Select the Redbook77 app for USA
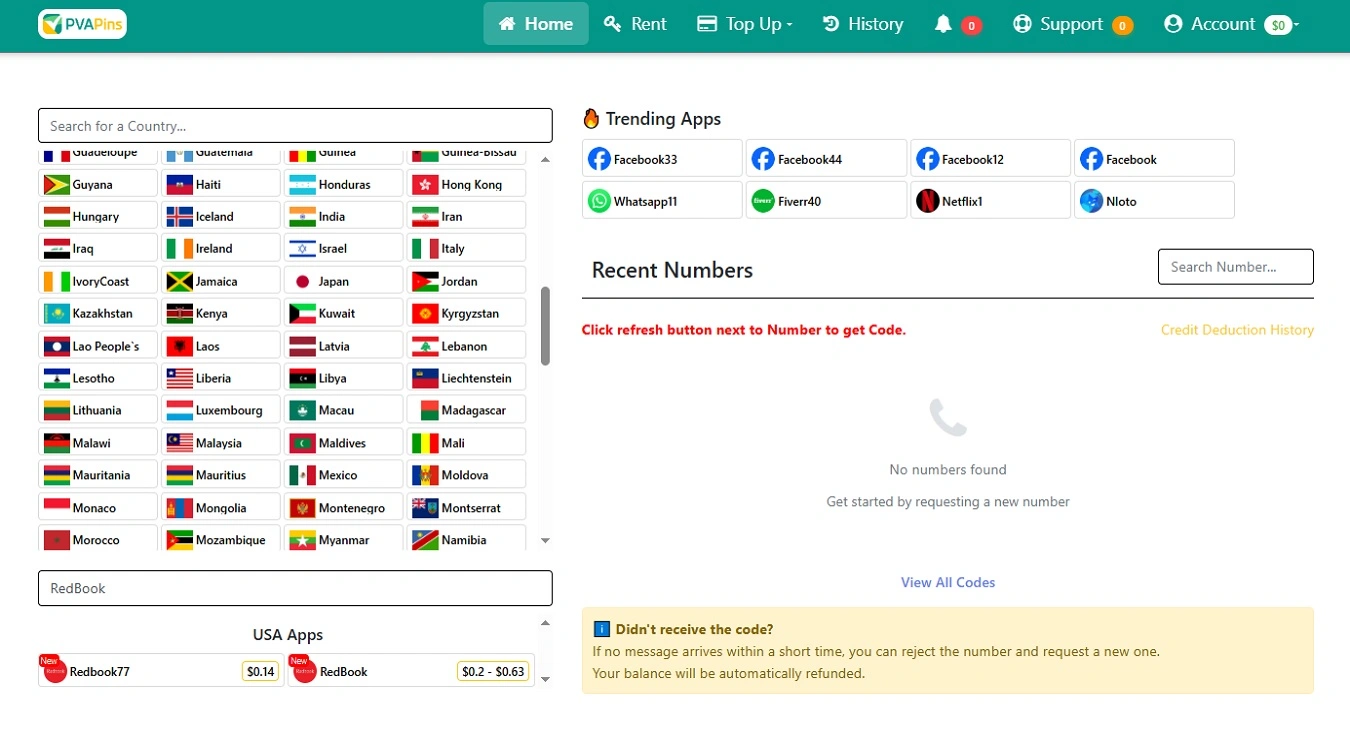The height and width of the screenshot is (750, 1350). point(161,671)
